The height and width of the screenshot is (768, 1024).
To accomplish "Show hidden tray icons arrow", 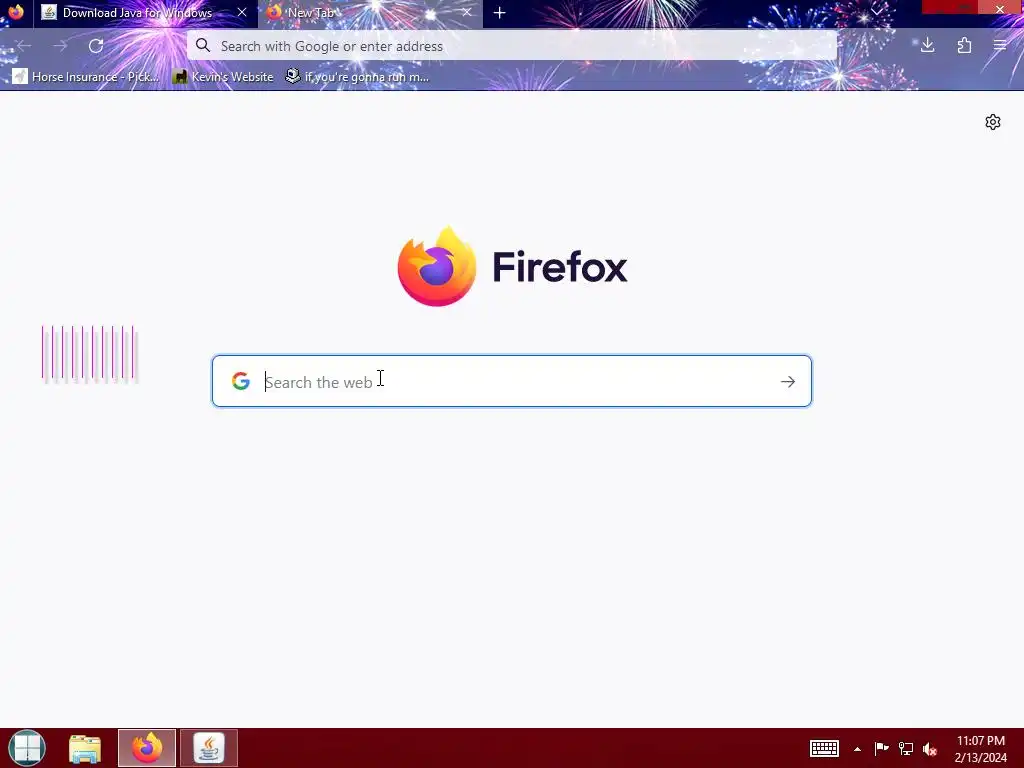I will click(857, 749).
